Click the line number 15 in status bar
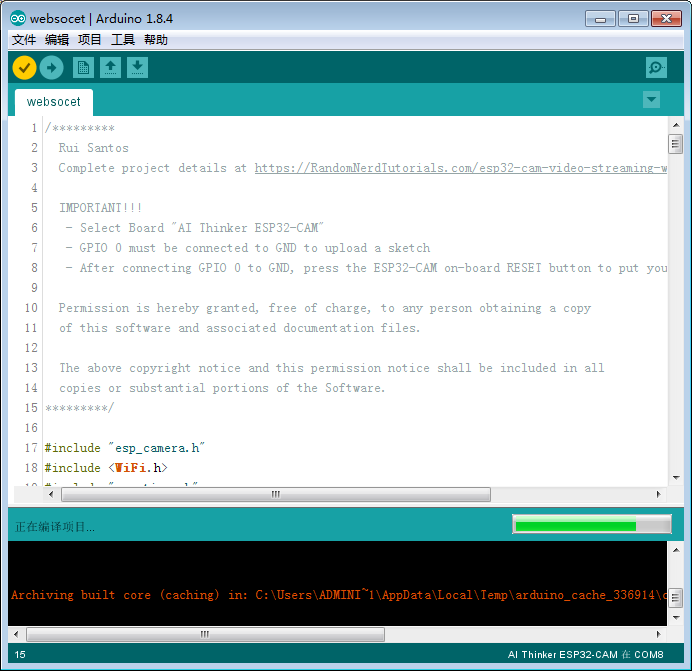This screenshot has height=671, width=692. (20, 655)
